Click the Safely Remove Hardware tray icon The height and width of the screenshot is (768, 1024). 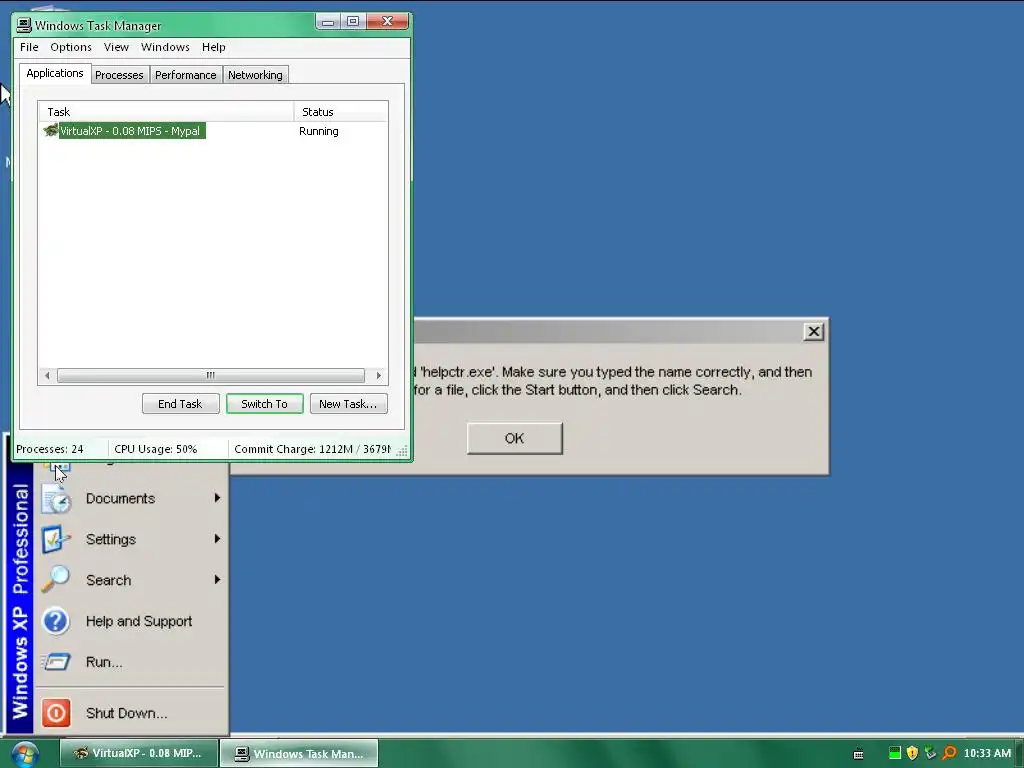click(x=931, y=753)
